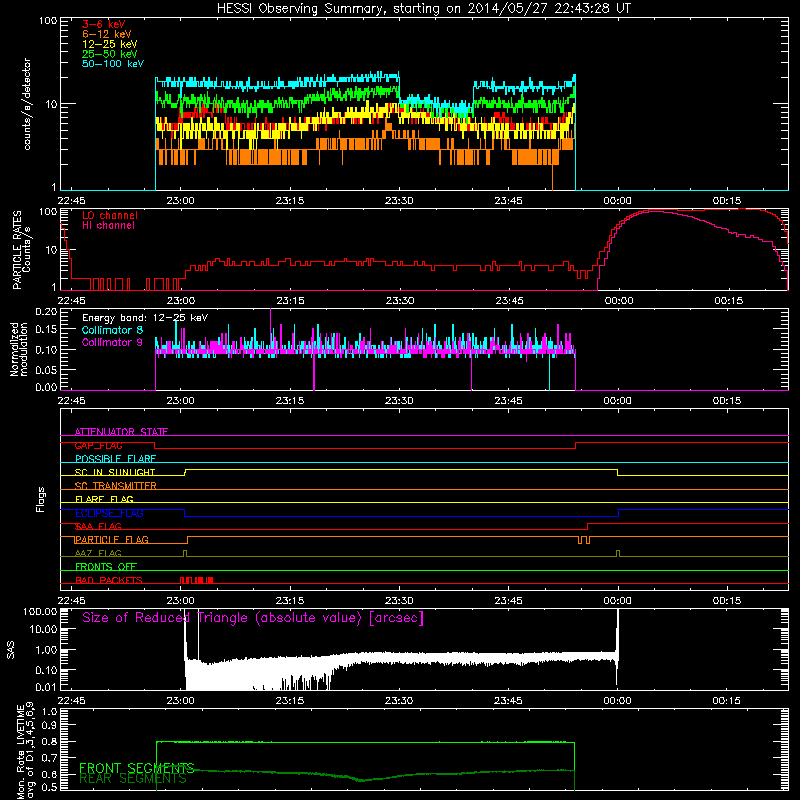Click 100.00 tick on SAS axis
This screenshot has height=800, width=800.
tap(40, 611)
